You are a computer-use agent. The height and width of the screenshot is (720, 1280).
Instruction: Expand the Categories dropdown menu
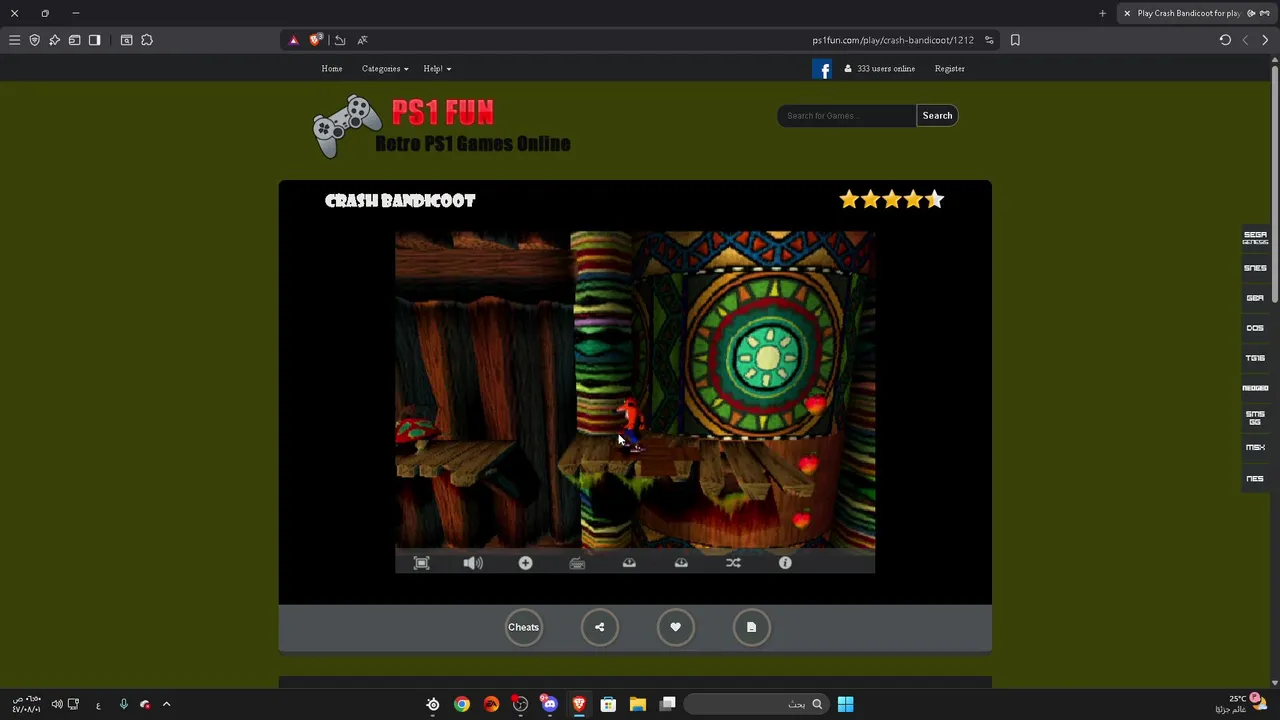tap(385, 69)
